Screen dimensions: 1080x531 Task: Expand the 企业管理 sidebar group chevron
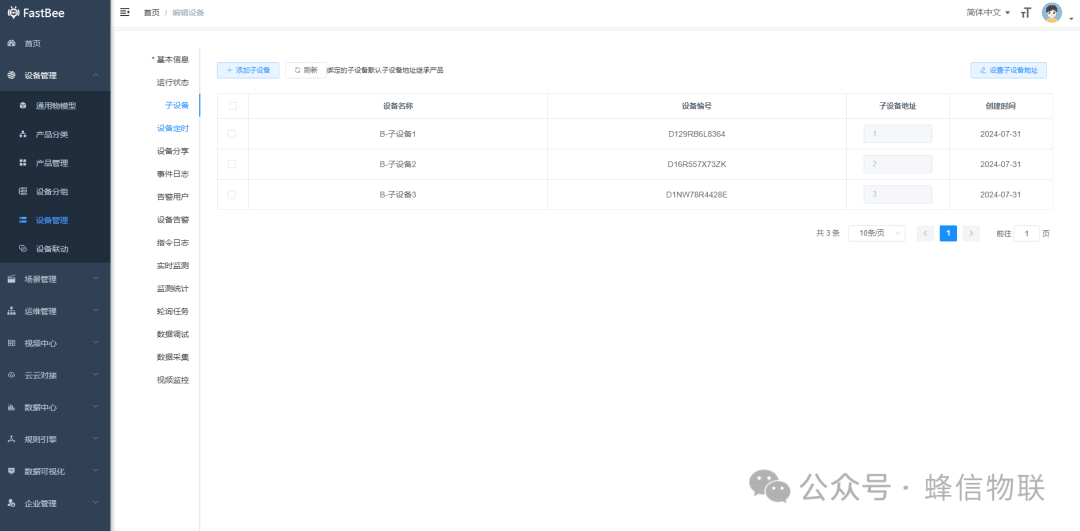click(96, 503)
